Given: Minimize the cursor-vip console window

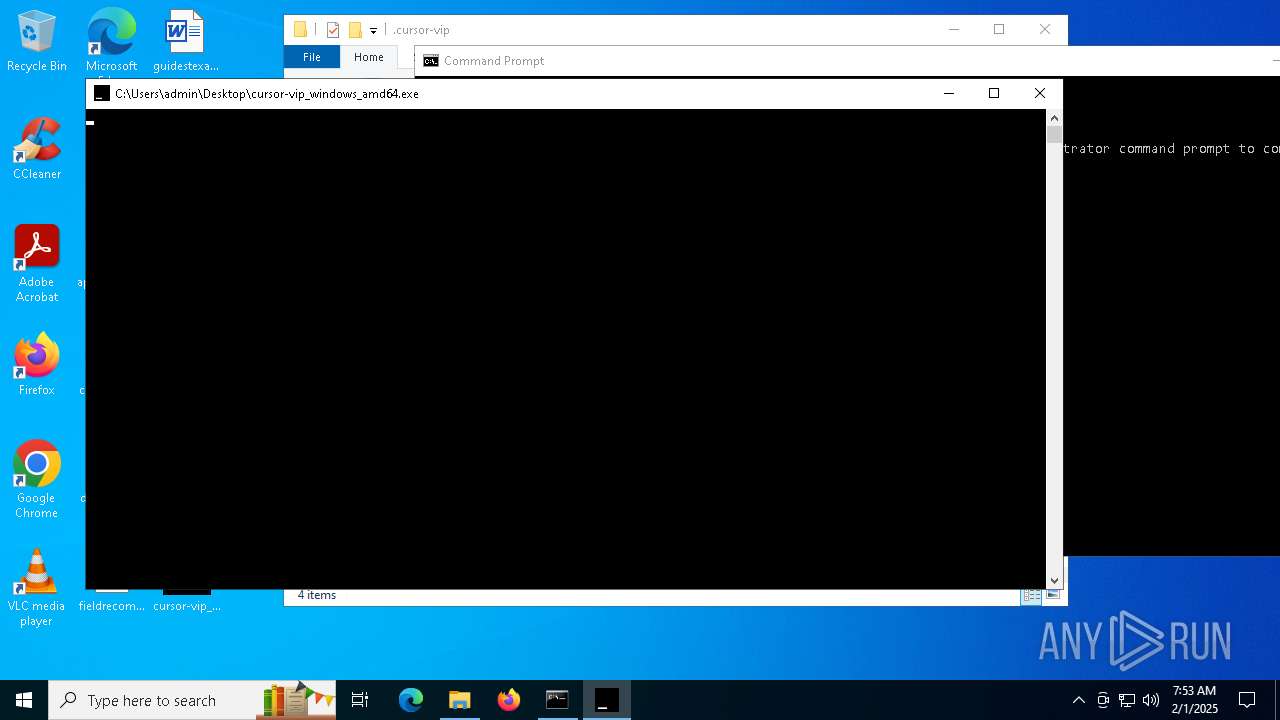Looking at the screenshot, I should (x=948, y=94).
